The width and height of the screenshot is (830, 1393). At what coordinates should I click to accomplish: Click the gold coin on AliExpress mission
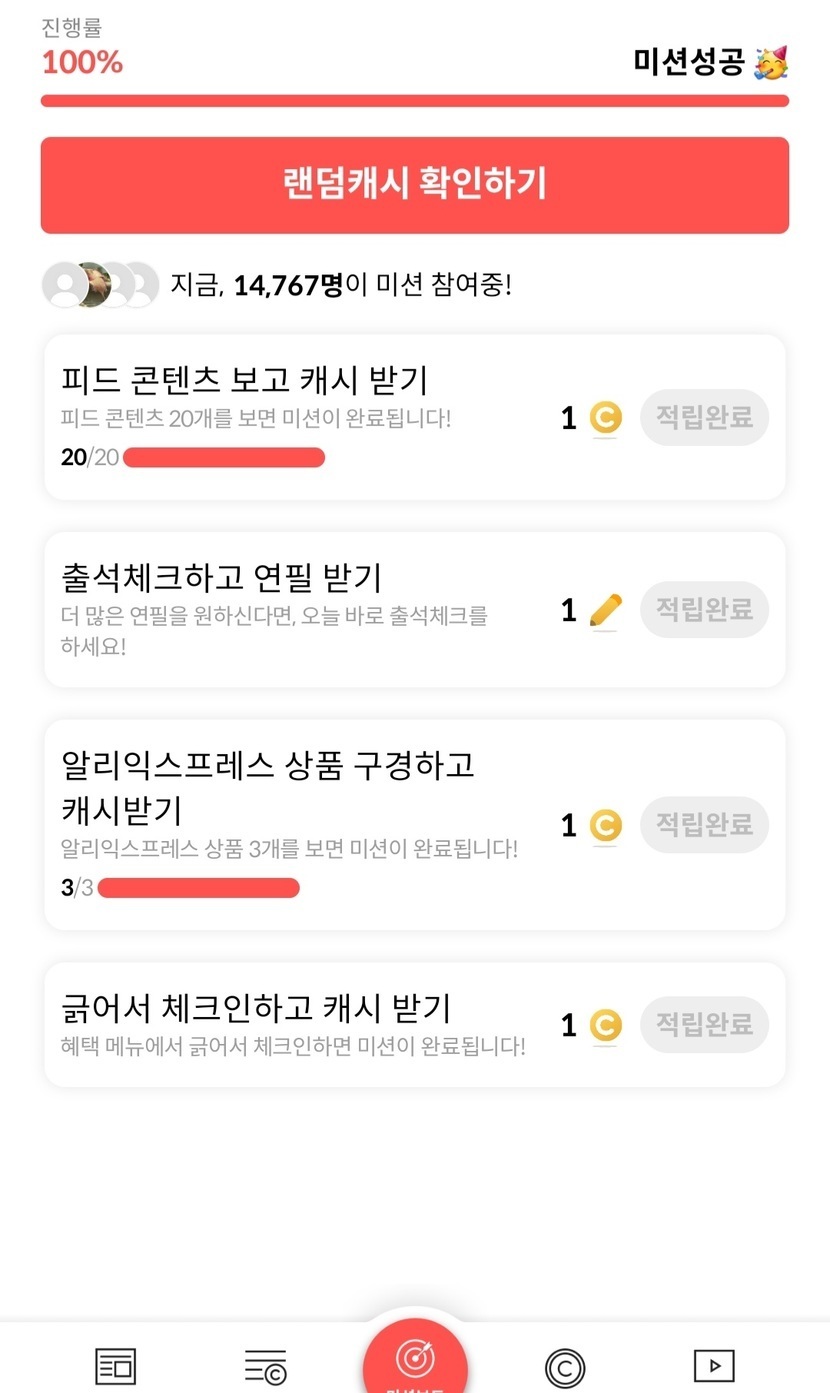[605, 826]
